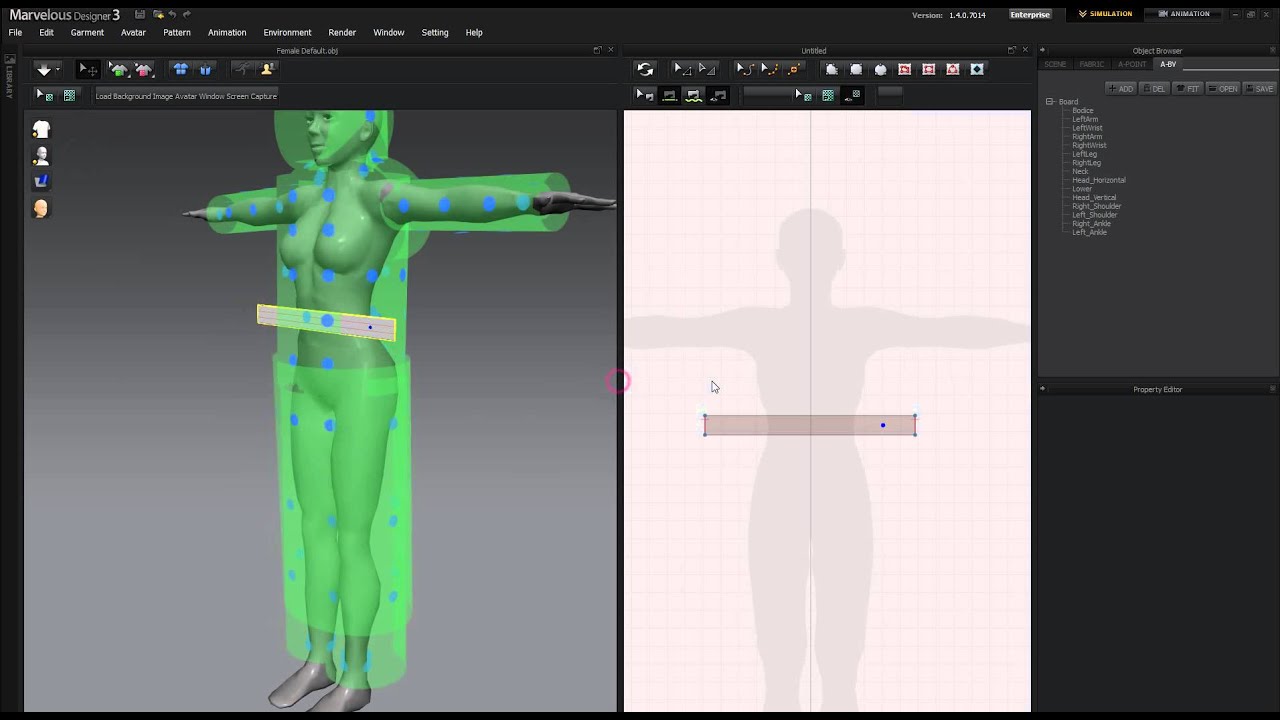
Task: Click the simulate walking figure icon
Action: point(241,69)
